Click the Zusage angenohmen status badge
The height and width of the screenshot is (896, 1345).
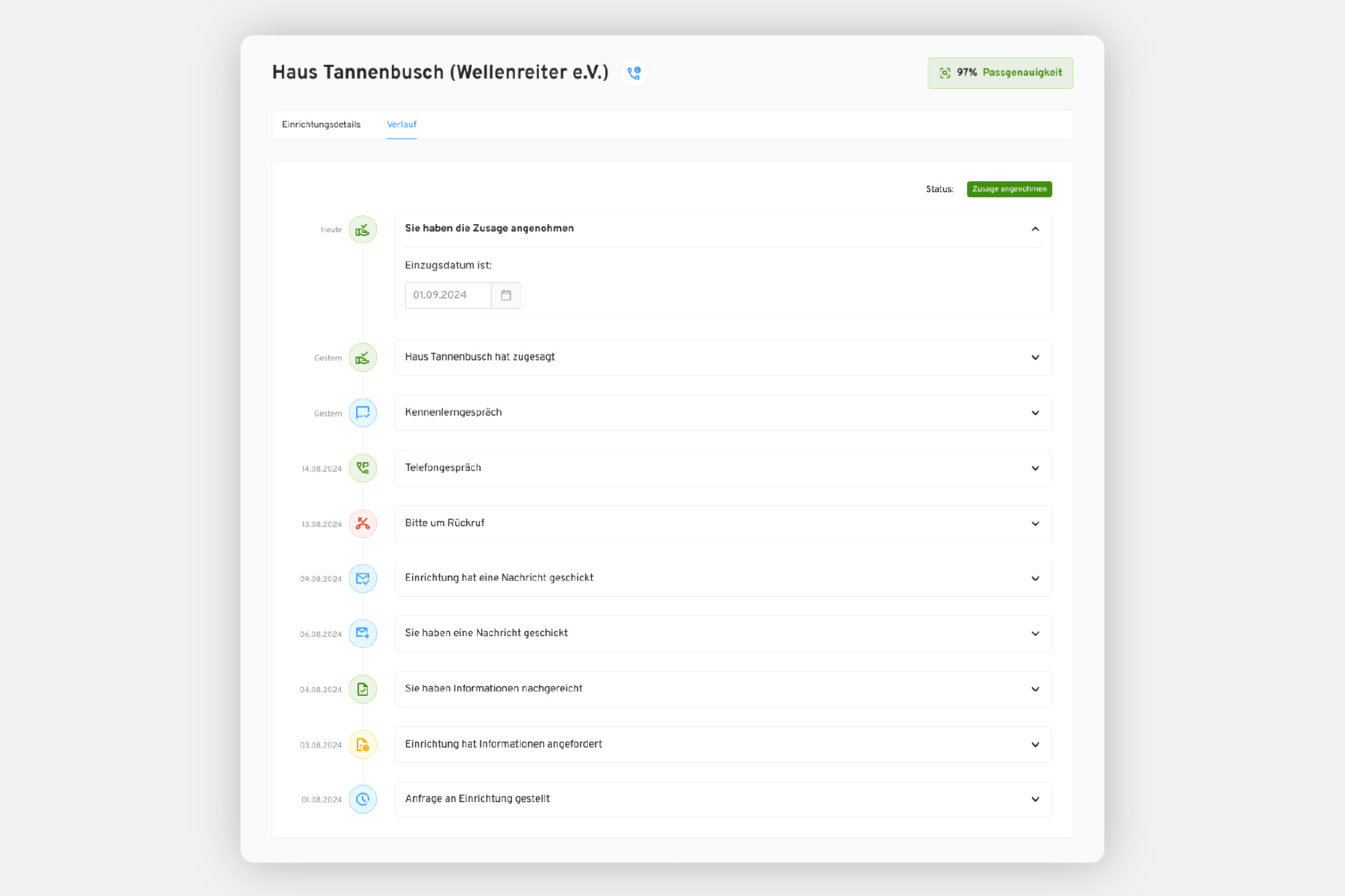(1009, 189)
